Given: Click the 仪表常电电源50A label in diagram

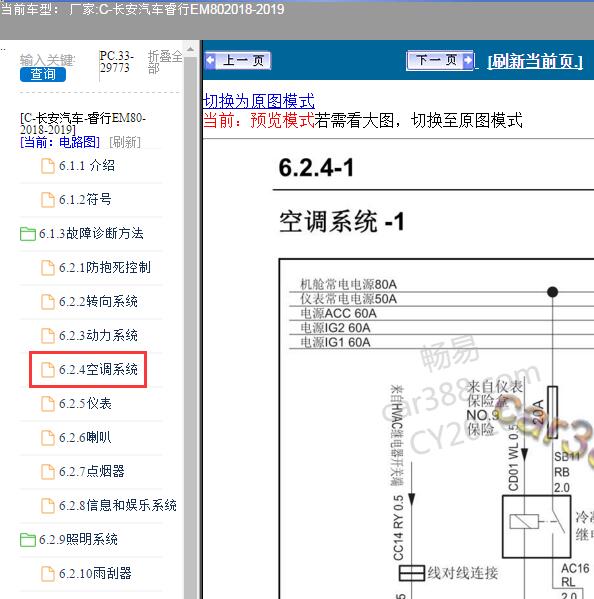Looking at the screenshot, I should 348,299.
